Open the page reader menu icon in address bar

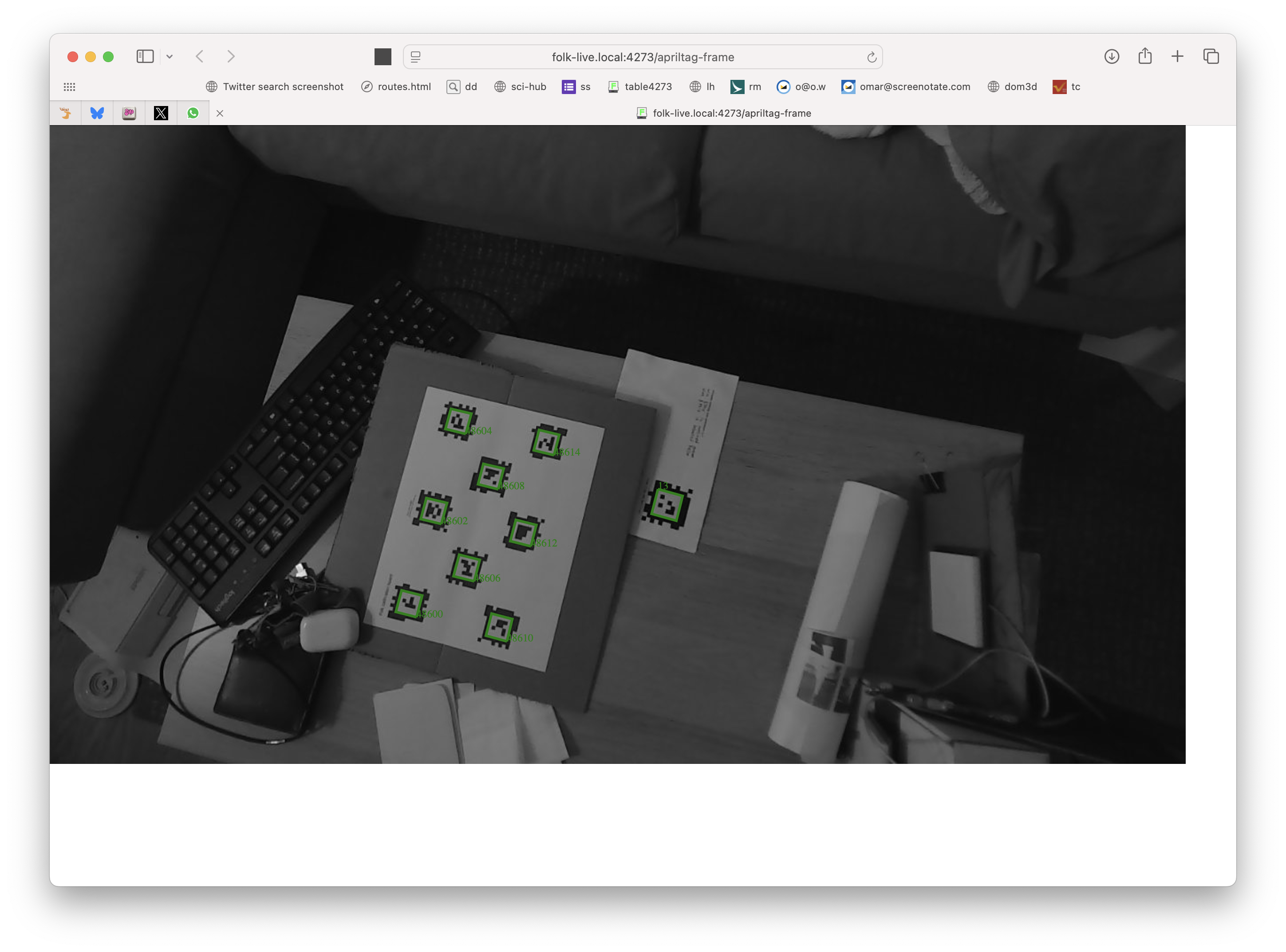click(x=416, y=56)
